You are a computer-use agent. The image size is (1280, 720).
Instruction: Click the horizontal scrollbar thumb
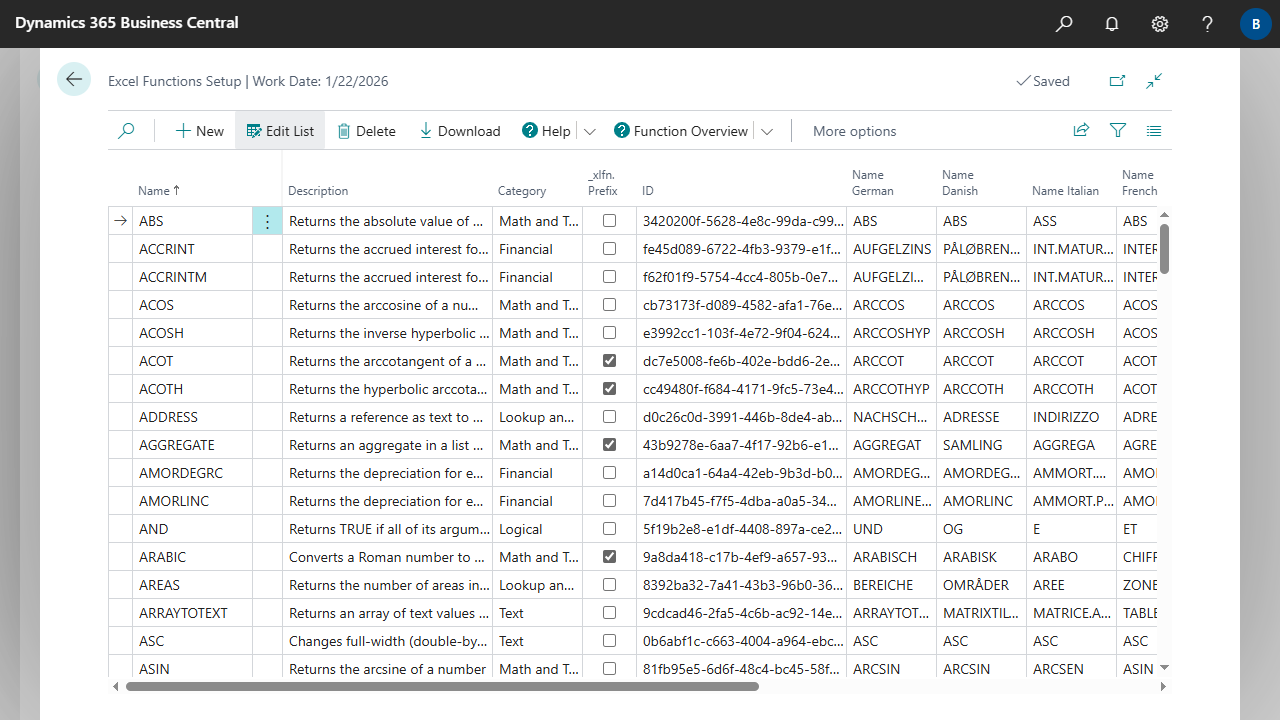click(440, 687)
